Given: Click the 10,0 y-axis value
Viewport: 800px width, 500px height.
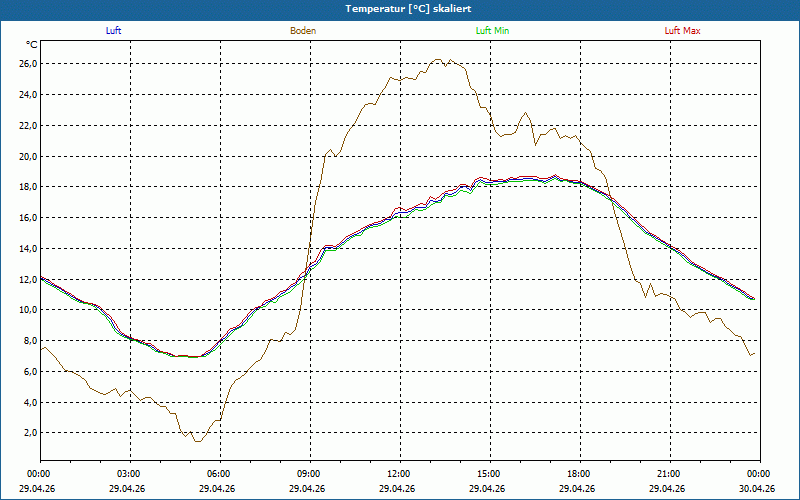Looking at the screenshot, I should click(28, 310).
